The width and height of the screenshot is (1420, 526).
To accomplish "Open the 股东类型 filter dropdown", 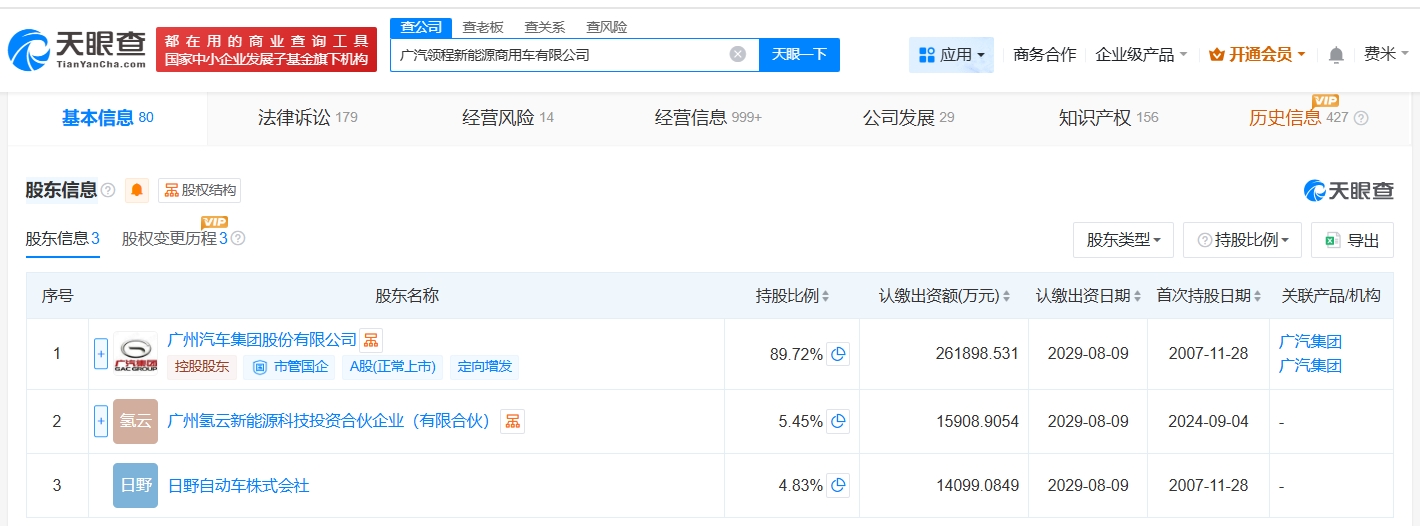I will pos(1123,240).
